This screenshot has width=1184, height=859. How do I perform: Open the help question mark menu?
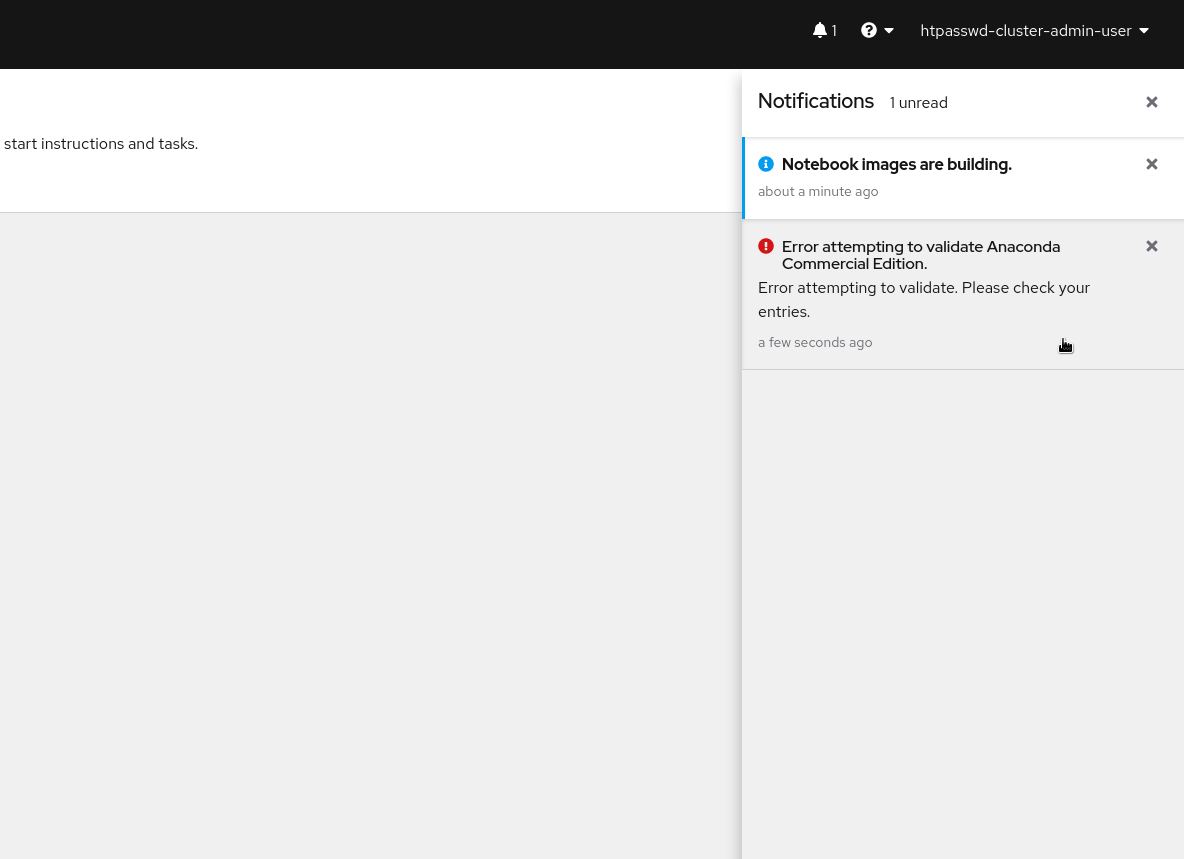click(x=869, y=31)
